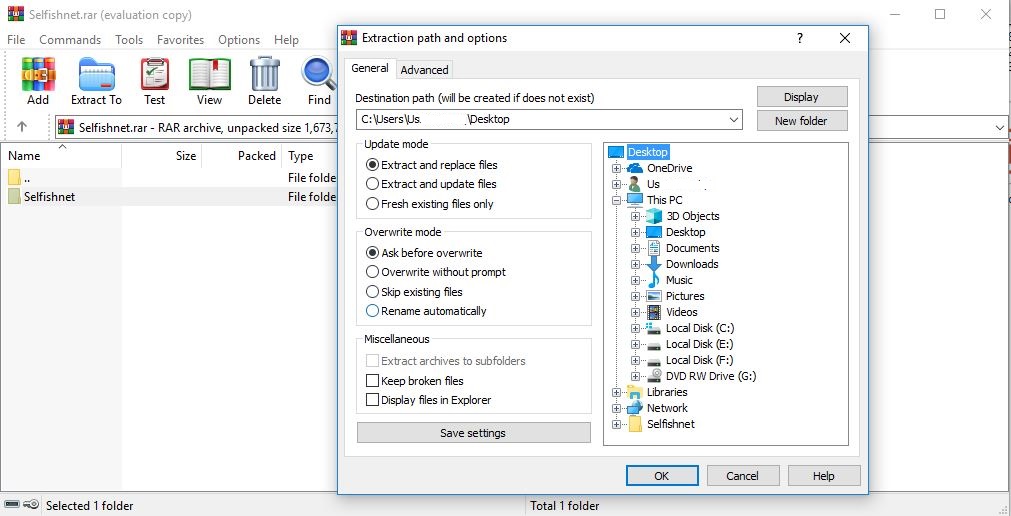
Task: Click the up-one-level arrow icon
Action: 22,127
